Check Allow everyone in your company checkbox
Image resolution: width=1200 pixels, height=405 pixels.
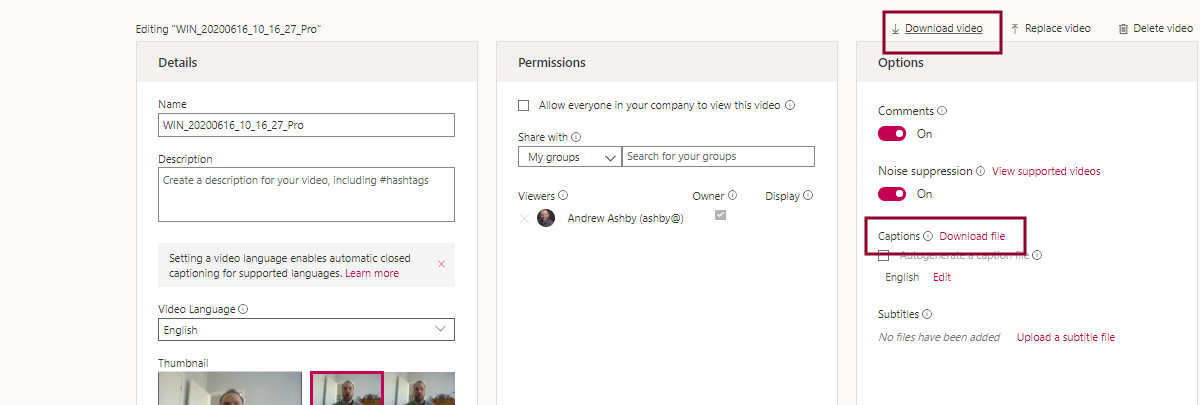(524, 105)
